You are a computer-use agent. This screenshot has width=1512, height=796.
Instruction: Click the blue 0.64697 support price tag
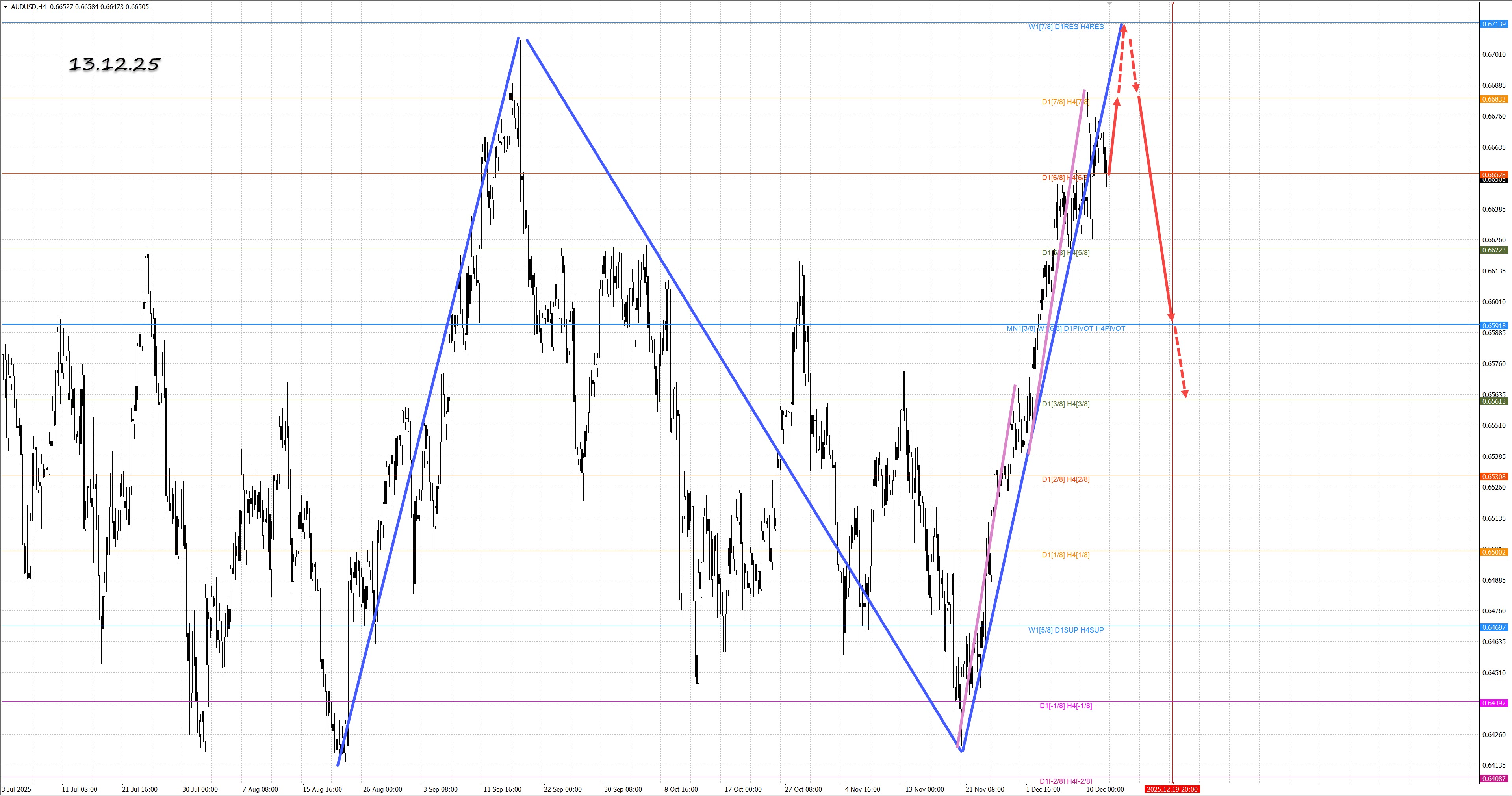1493,627
